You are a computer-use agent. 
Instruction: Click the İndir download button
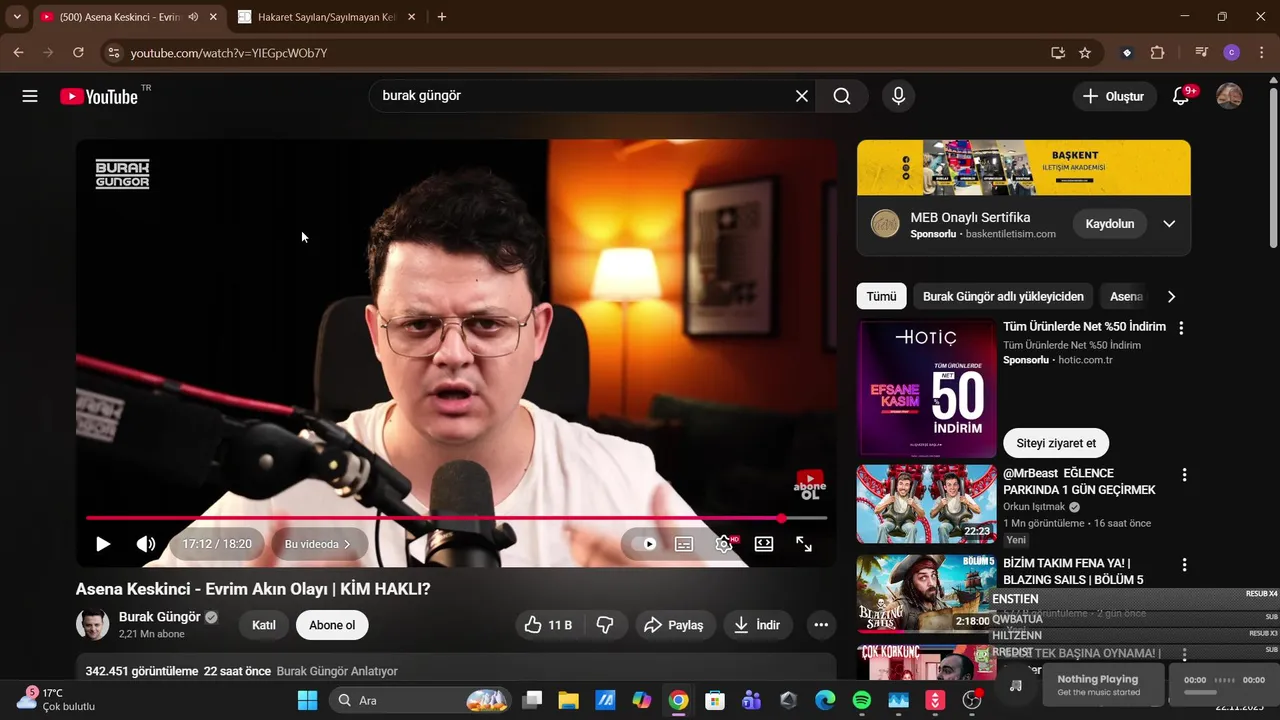tap(757, 625)
